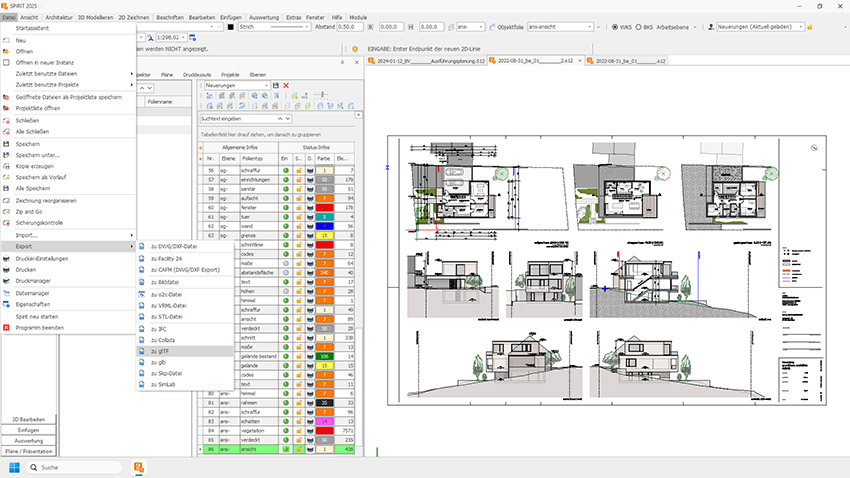The width and height of the screenshot is (850, 478).
Task: Click the blue color swatch of layer wand
Action: (x=326, y=227)
